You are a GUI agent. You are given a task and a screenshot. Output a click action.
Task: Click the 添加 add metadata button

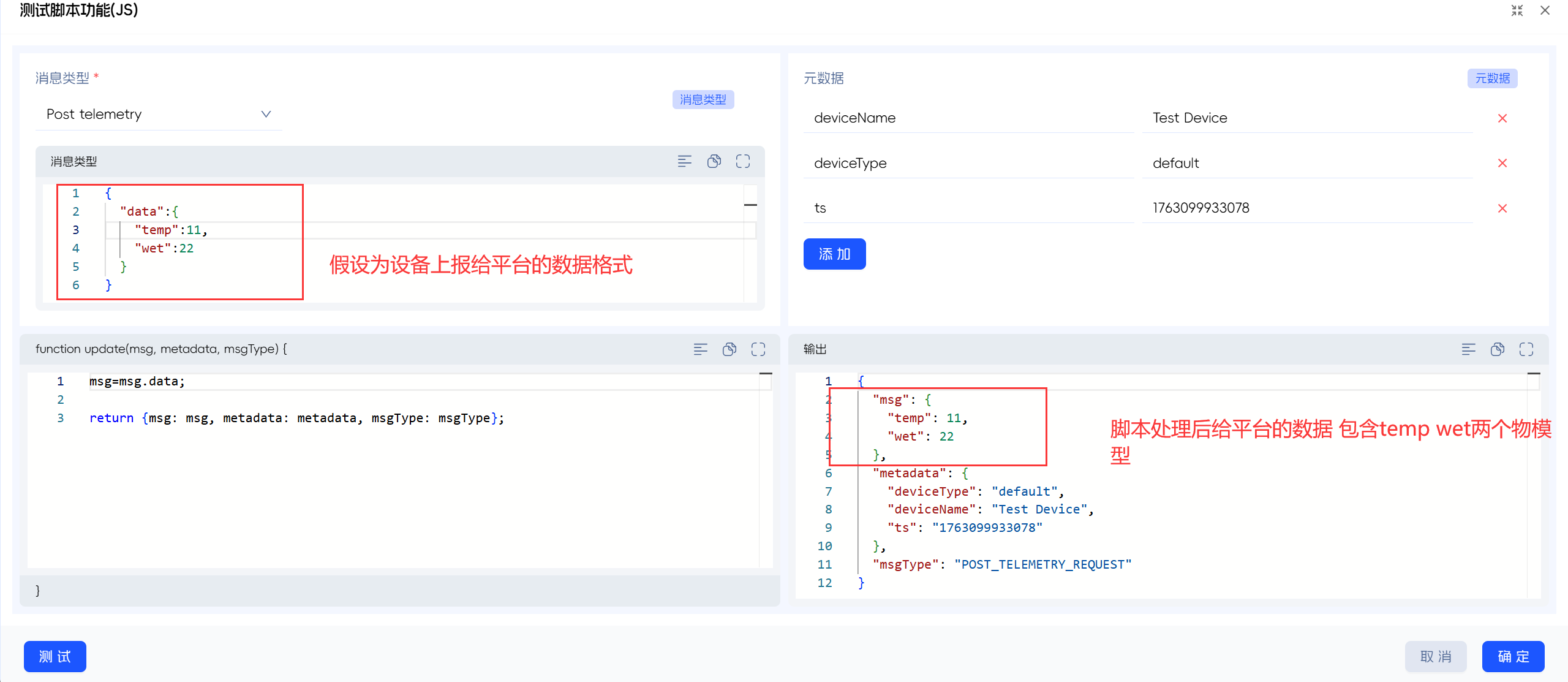pyautogui.click(x=834, y=254)
